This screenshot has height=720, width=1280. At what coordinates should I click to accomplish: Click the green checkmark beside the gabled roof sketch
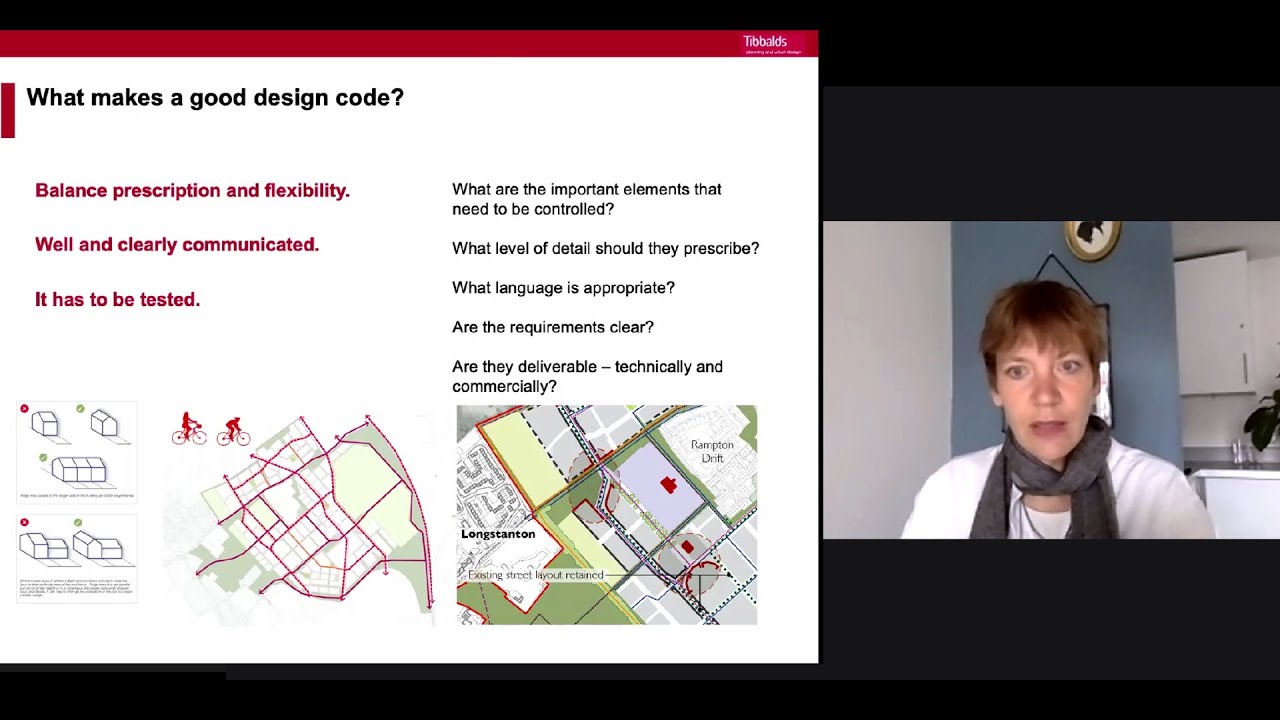point(80,409)
